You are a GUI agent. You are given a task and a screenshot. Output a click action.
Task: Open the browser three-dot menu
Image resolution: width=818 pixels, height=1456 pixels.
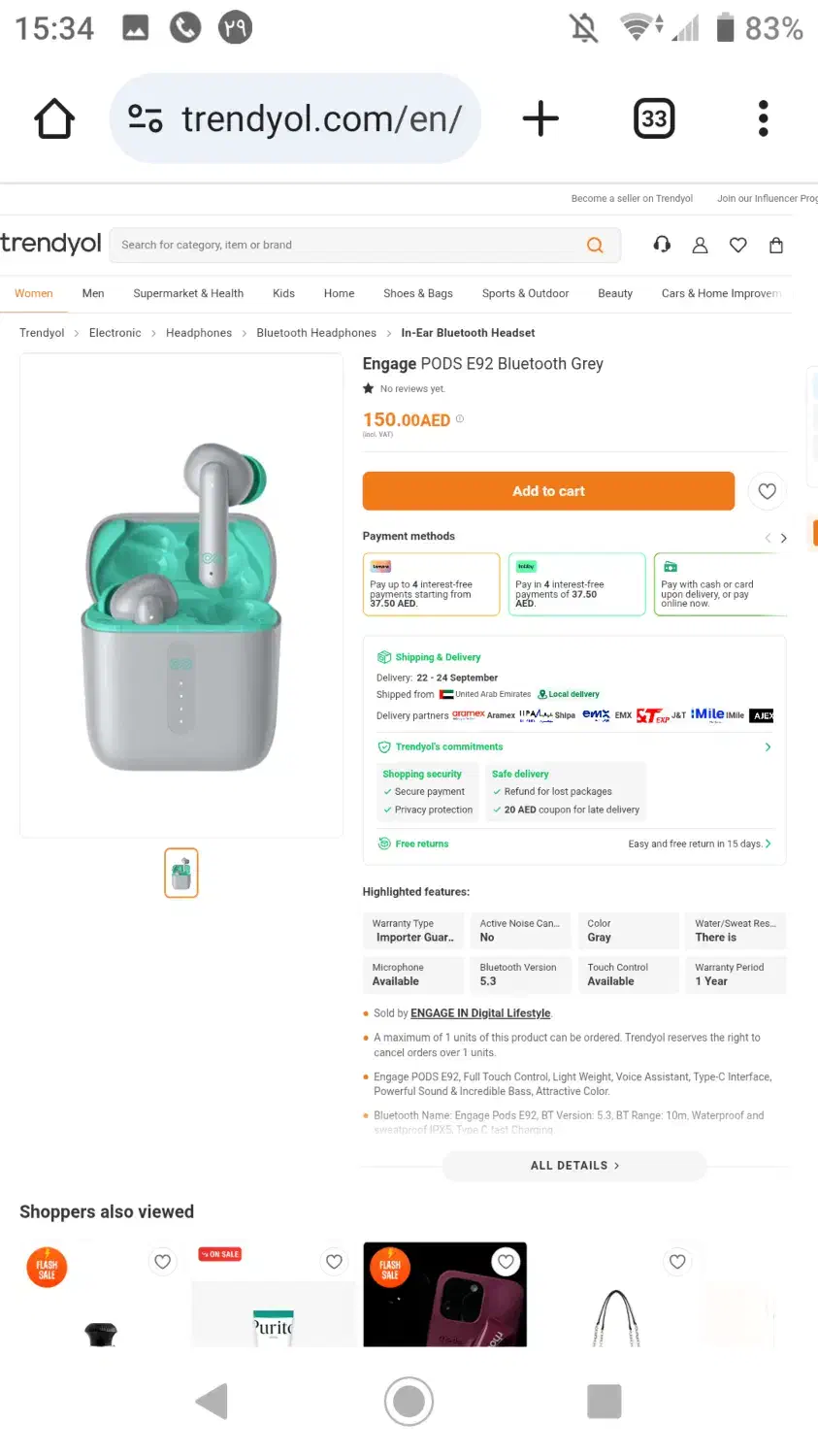pos(764,119)
